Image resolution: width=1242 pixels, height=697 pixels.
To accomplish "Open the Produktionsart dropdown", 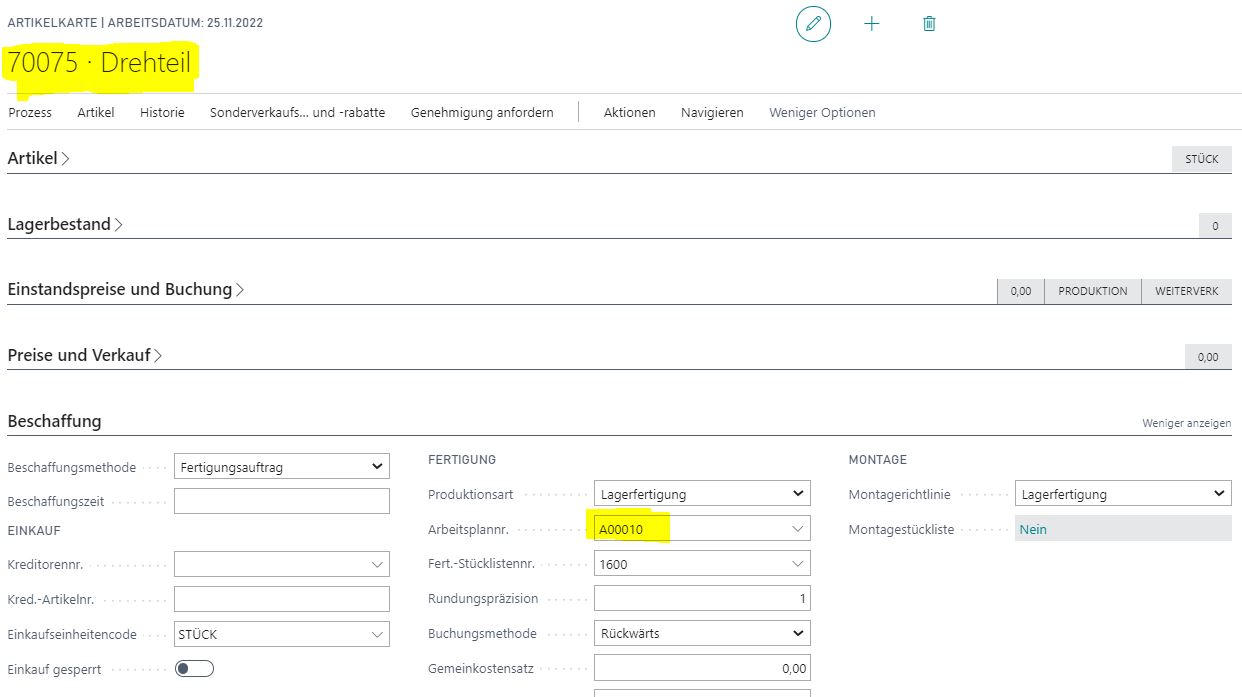I will tap(702, 493).
